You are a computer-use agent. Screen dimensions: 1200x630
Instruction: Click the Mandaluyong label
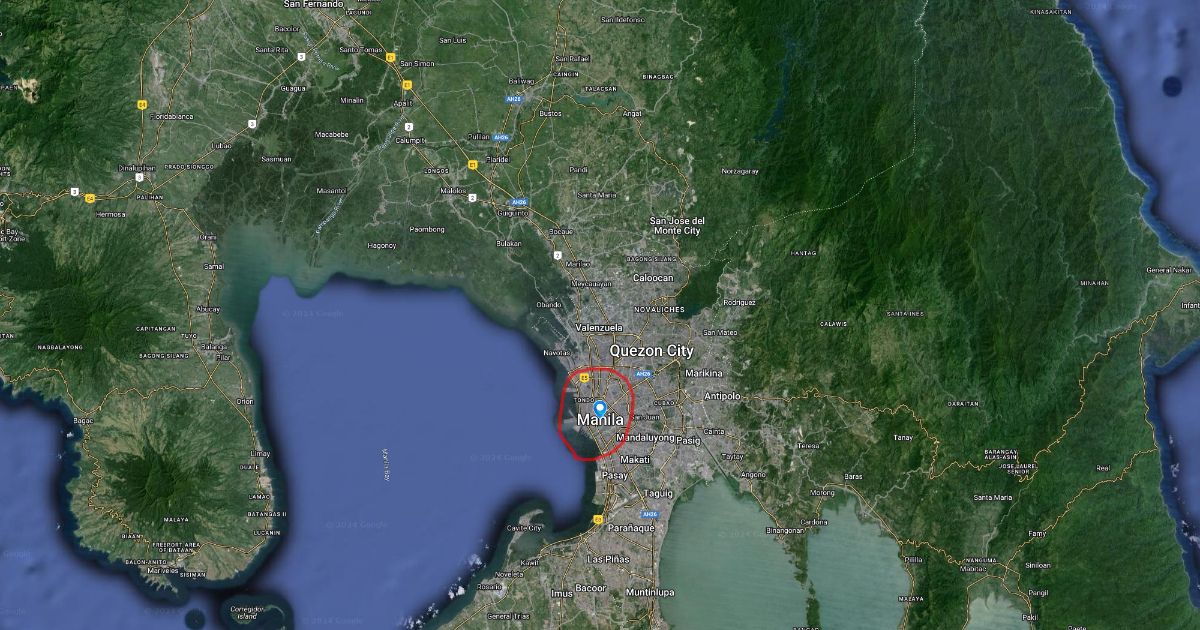[x=643, y=438]
